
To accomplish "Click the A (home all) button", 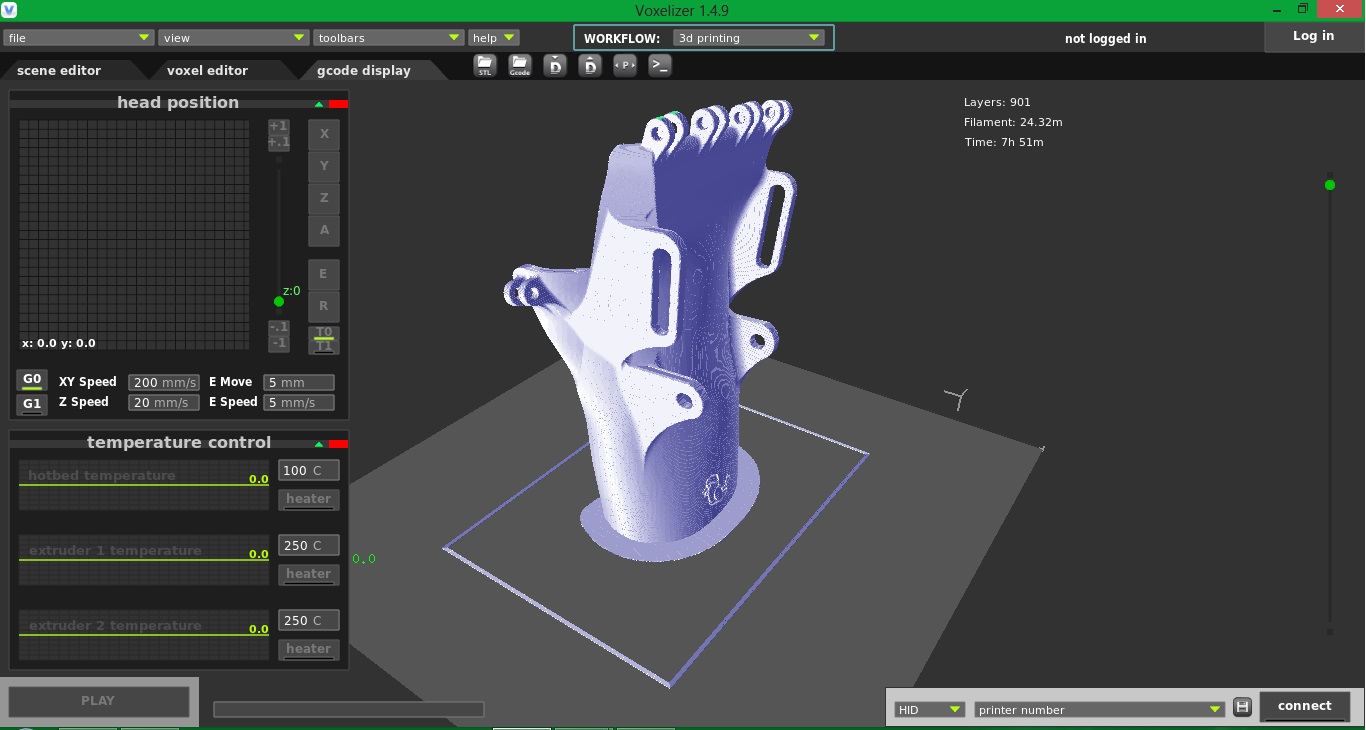I will click(x=324, y=230).
